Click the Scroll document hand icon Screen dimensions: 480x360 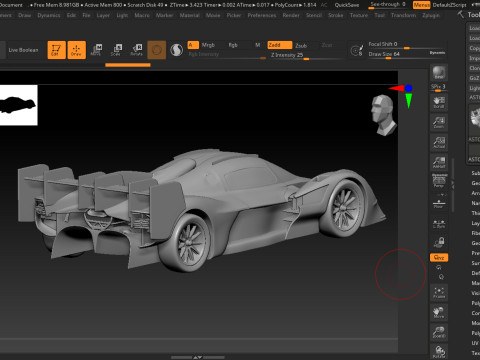(x=439, y=102)
